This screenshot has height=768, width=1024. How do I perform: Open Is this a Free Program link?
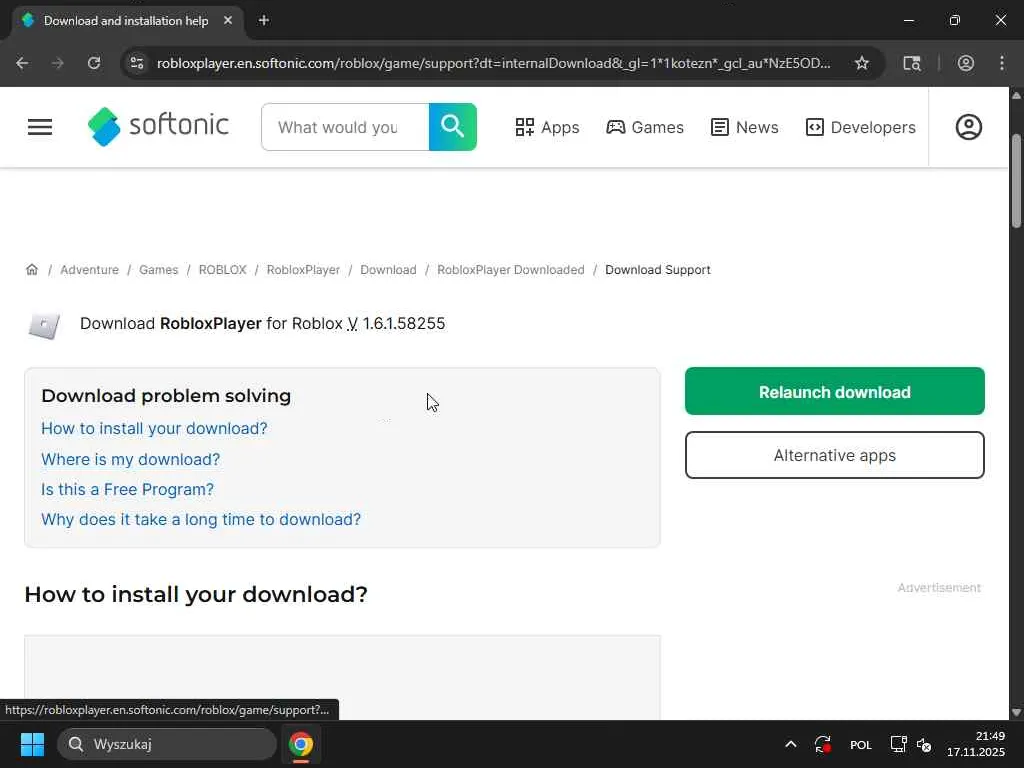click(x=127, y=489)
